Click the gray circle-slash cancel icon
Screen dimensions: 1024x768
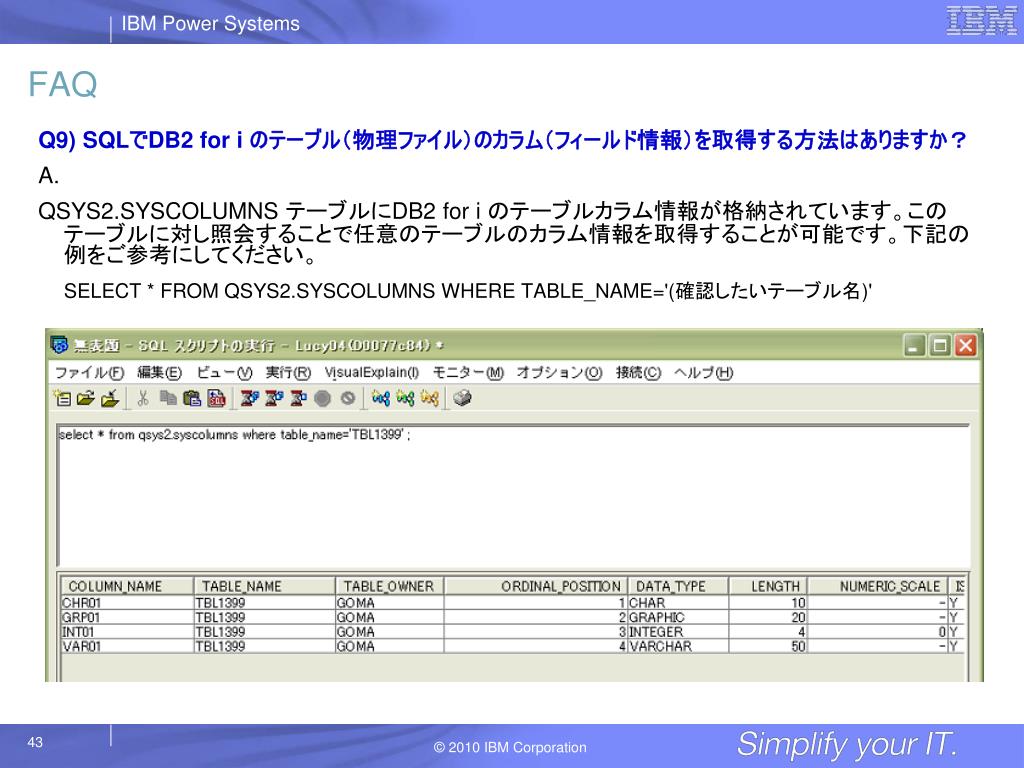tap(347, 398)
